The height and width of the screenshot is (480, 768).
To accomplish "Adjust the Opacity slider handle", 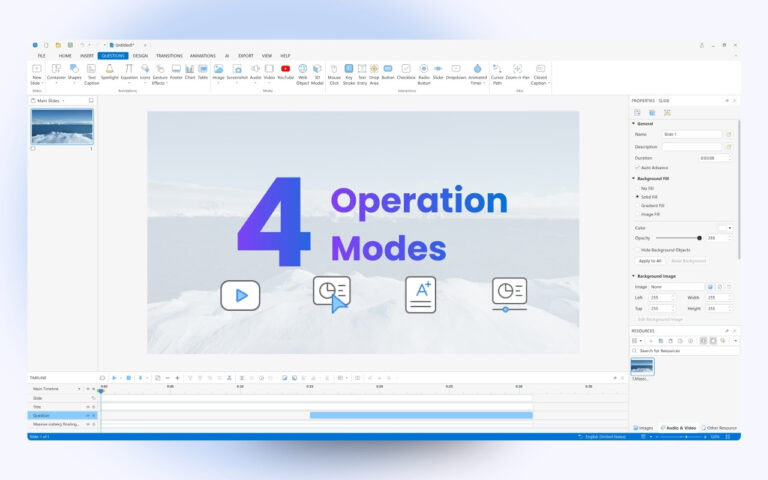I will [x=699, y=238].
